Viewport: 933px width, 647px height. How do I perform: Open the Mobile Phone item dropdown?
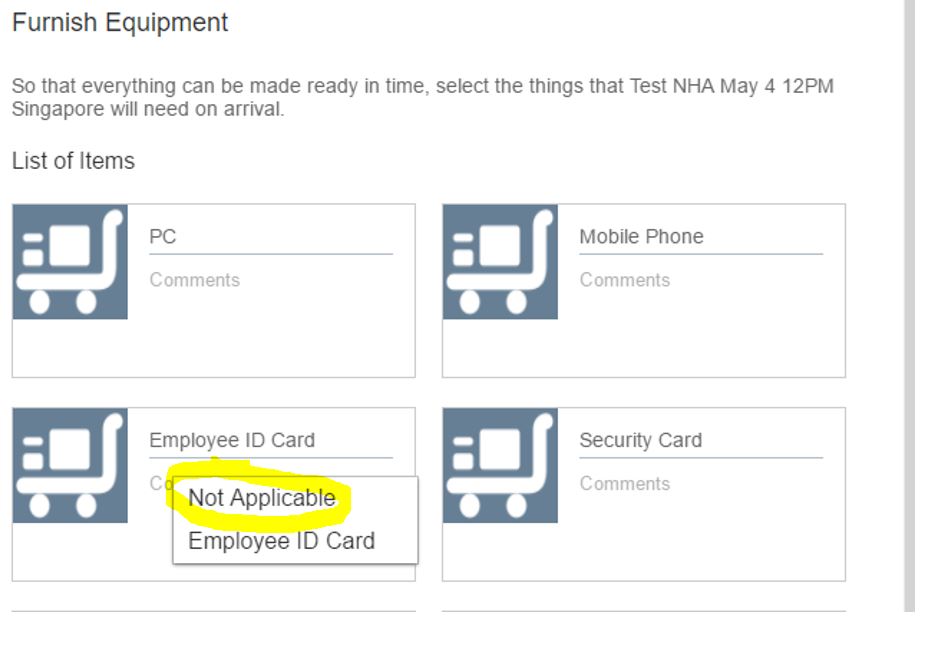tap(701, 237)
